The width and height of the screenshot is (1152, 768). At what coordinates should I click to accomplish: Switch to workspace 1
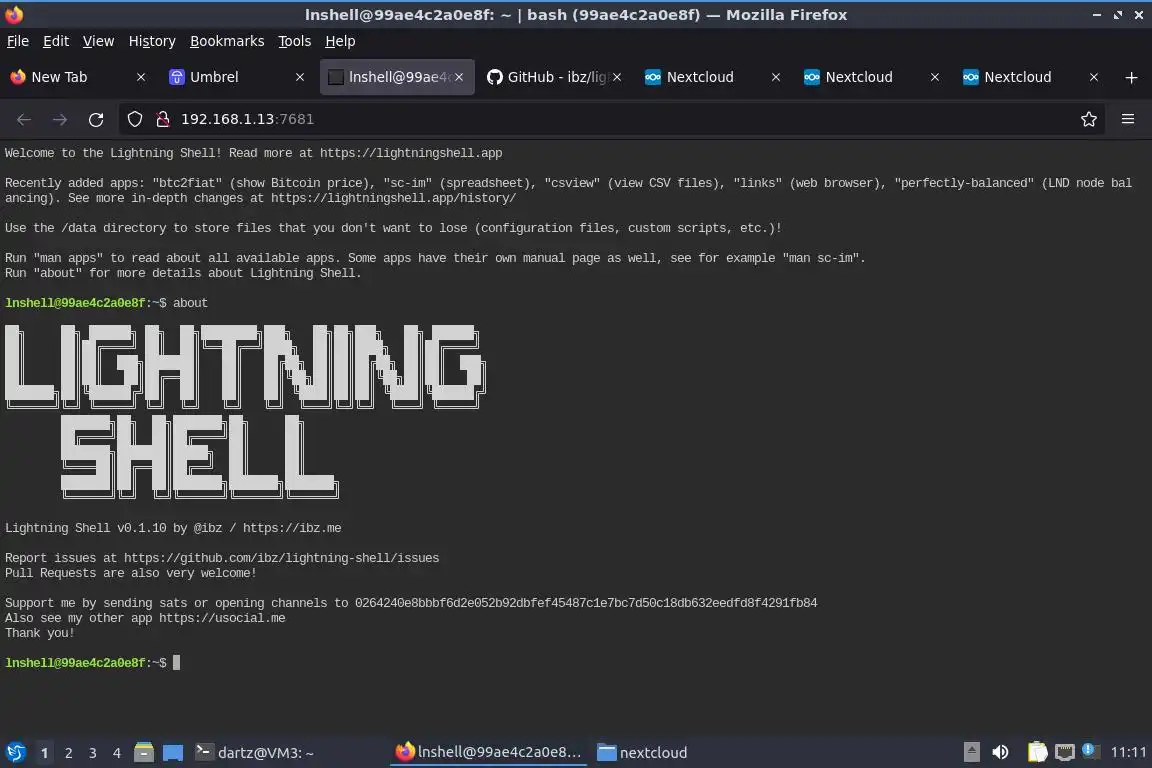(44, 753)
